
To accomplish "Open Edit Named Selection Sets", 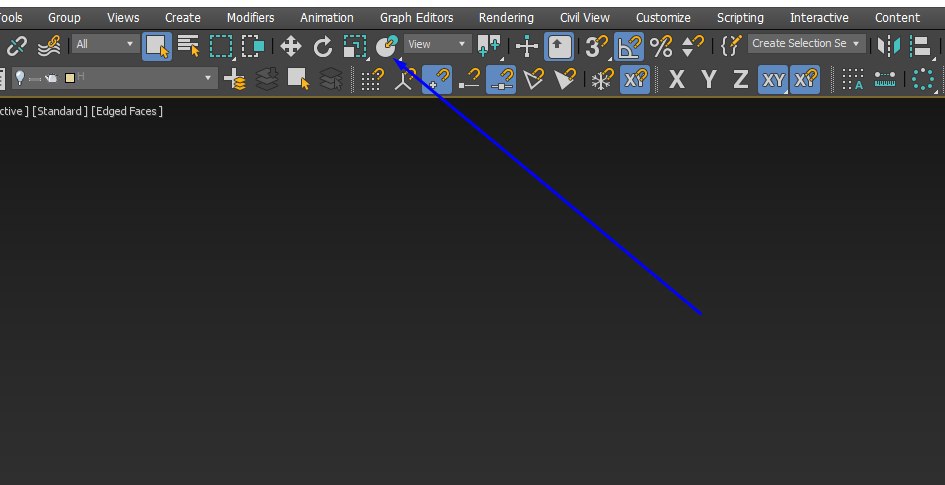I will click(731, 46).
